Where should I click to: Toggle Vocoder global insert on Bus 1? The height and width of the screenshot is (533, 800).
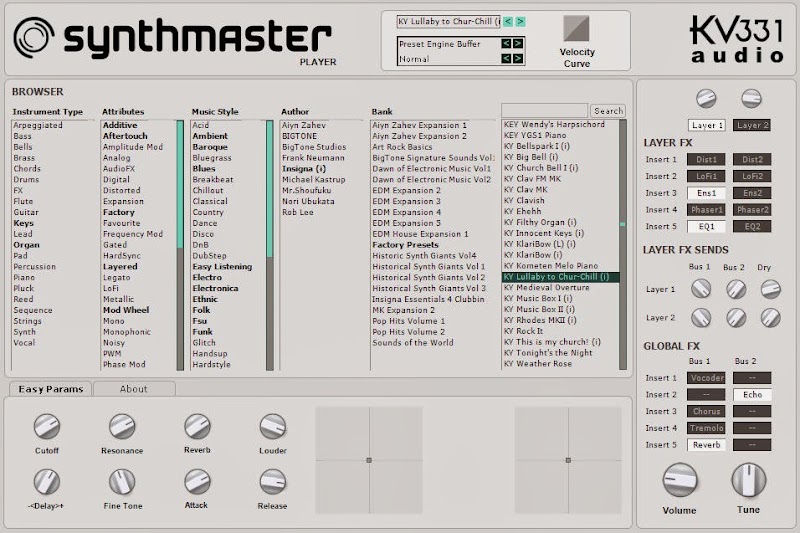[x=706, y=378]
